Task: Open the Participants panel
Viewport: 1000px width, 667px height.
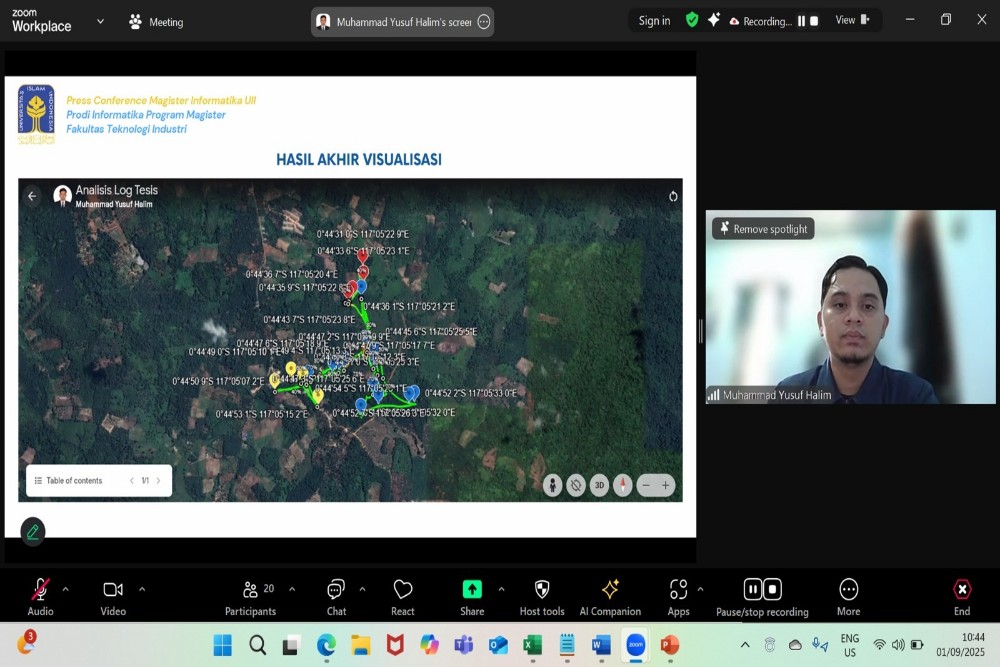Action: pos(251,590)
